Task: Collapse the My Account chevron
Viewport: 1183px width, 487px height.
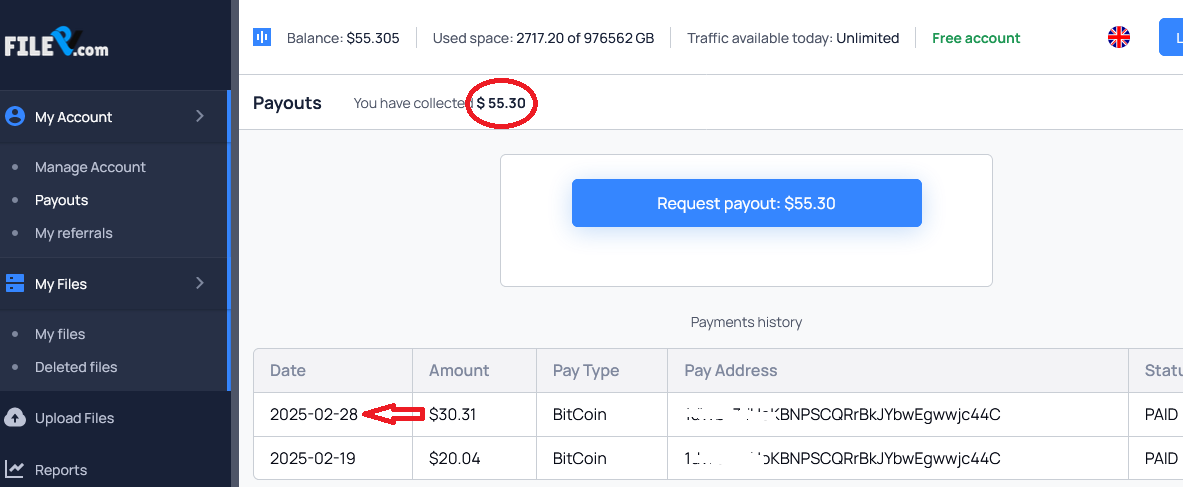Action: [200, 116]
